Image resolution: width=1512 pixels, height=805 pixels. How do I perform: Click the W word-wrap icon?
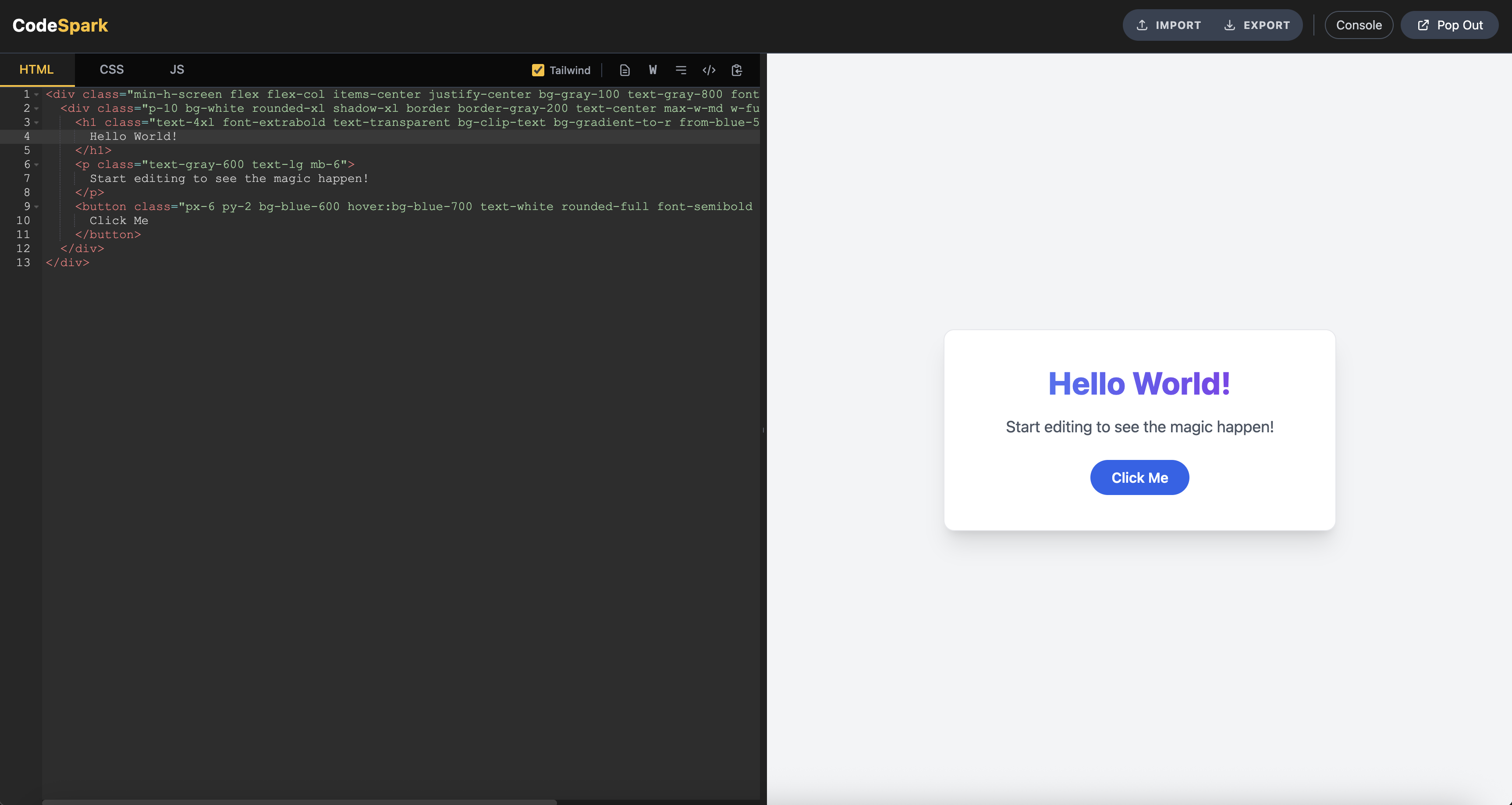653,71
